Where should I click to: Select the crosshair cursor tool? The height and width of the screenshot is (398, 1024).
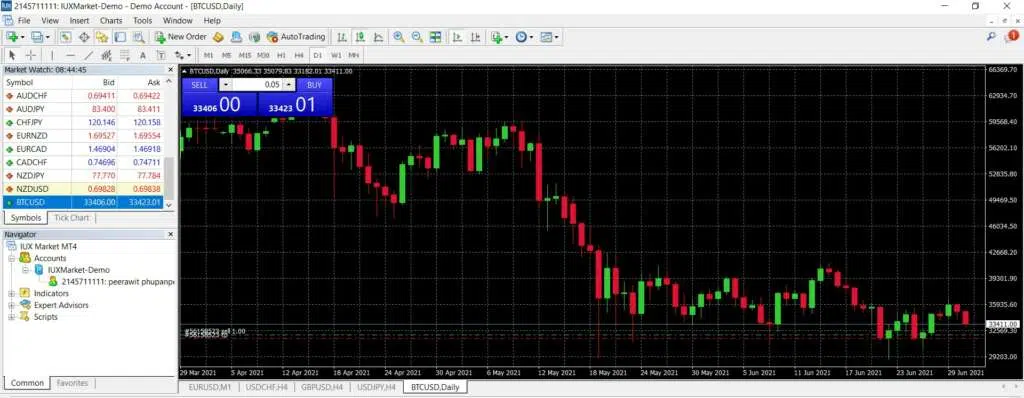(31, 56)
